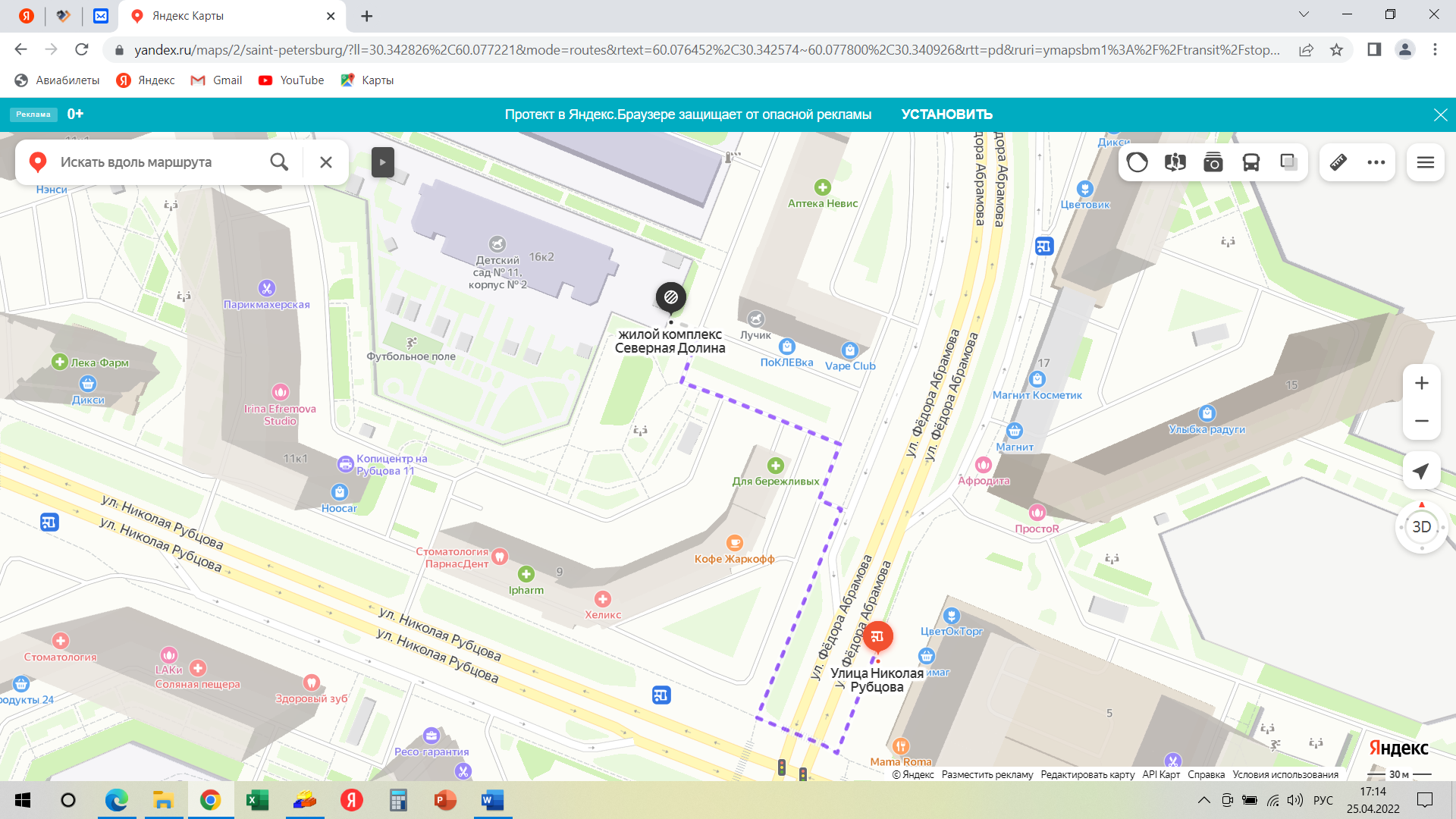Open Excel from the taskbar

[x=257, y=800]
